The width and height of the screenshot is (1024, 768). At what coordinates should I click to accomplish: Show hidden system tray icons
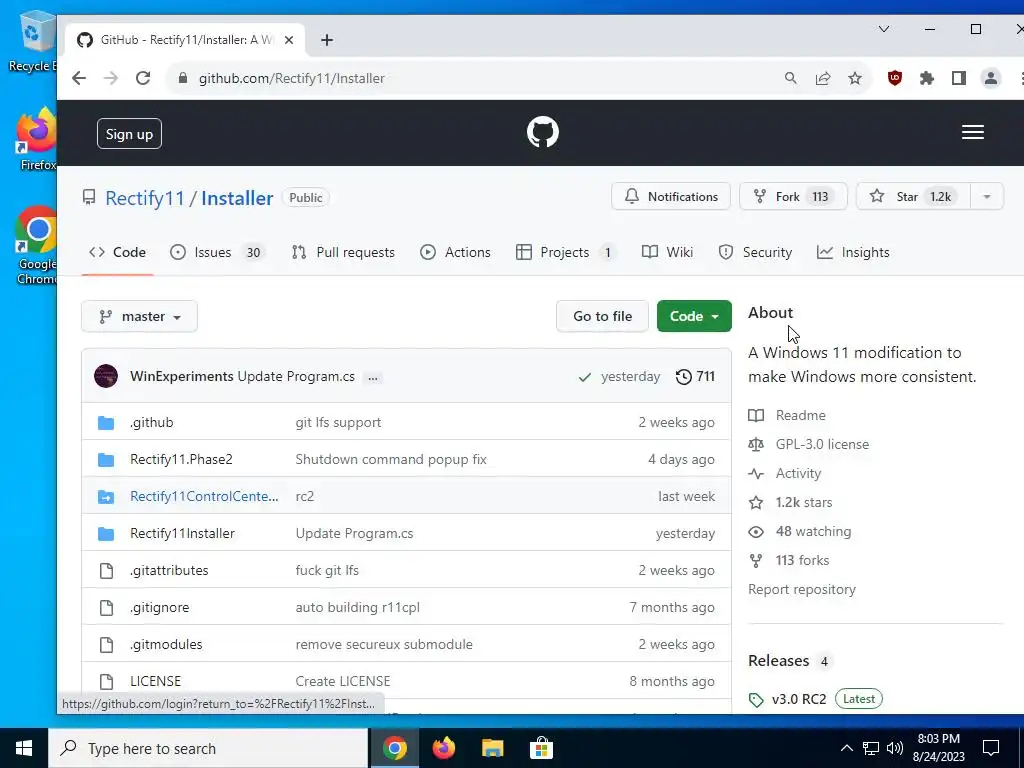click(x=846, y=748)
